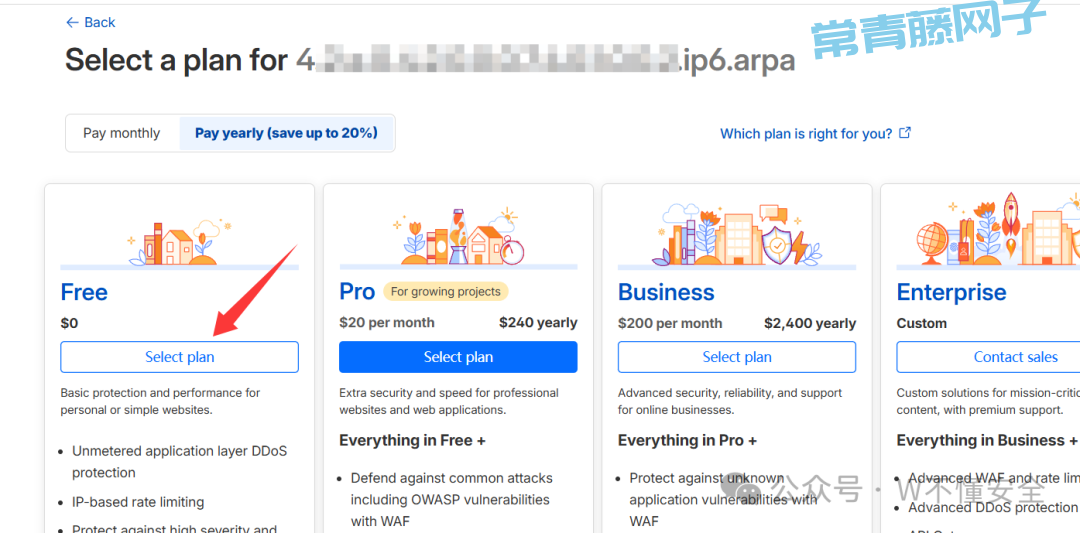Click the Free plan heading
Image resolution: width=1080 pixels, height=533 pixels.
click(x=84, y=292)
